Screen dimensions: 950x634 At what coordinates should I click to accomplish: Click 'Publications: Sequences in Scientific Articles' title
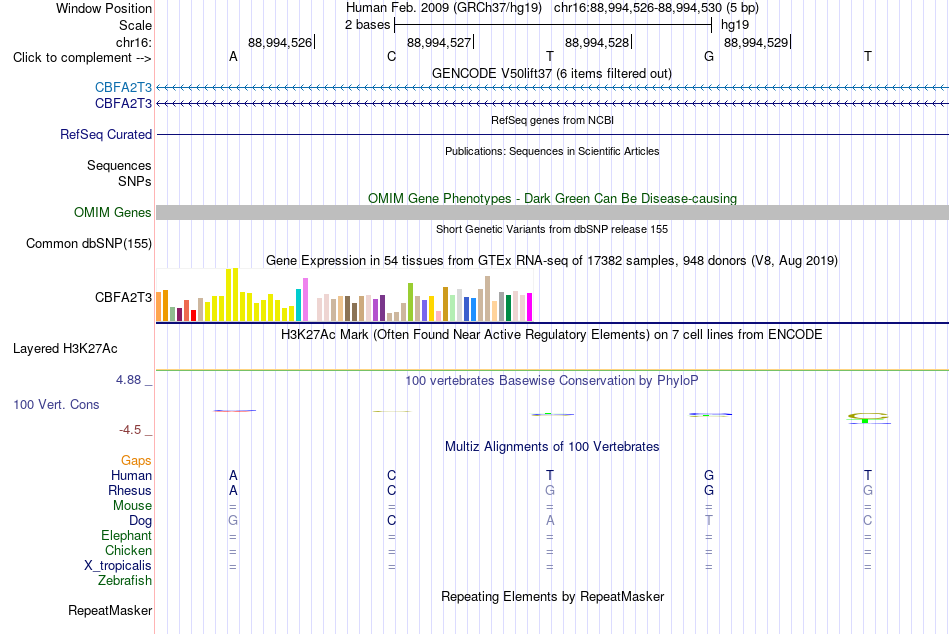click(552, 151)
